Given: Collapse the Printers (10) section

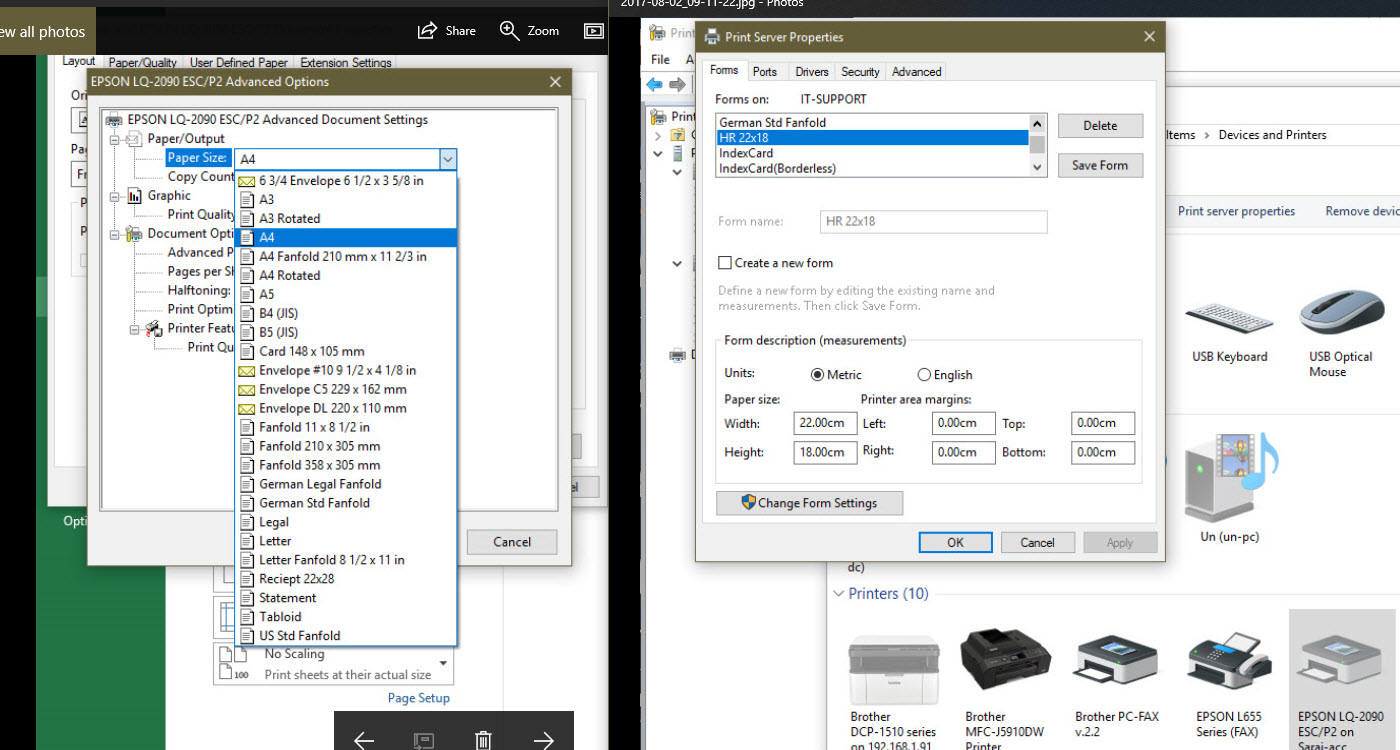Looking at the screenshot, I should coord(838,594).
